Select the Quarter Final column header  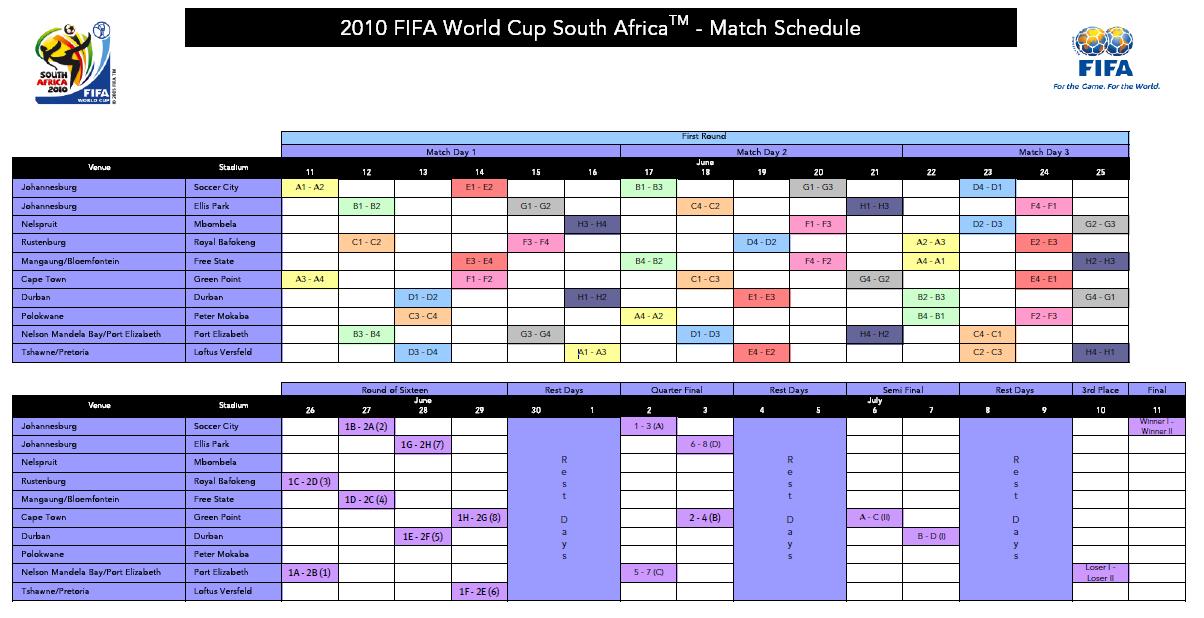click(x=676, y=390)
